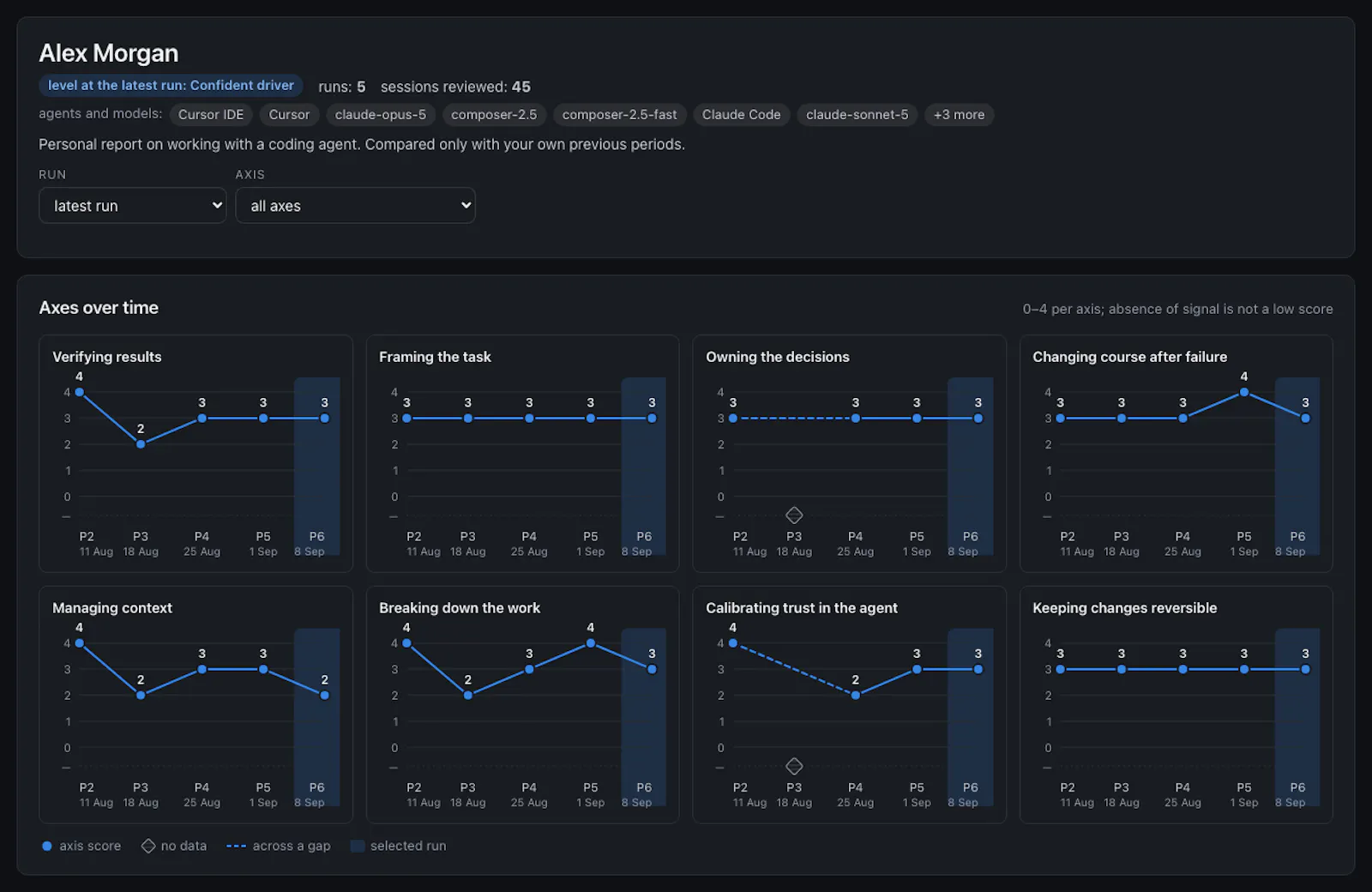Click the Keeping changes reversible title
The height and width of the screenshot is (892, 1372).
pyautogui.click(x=1124, y=608)
